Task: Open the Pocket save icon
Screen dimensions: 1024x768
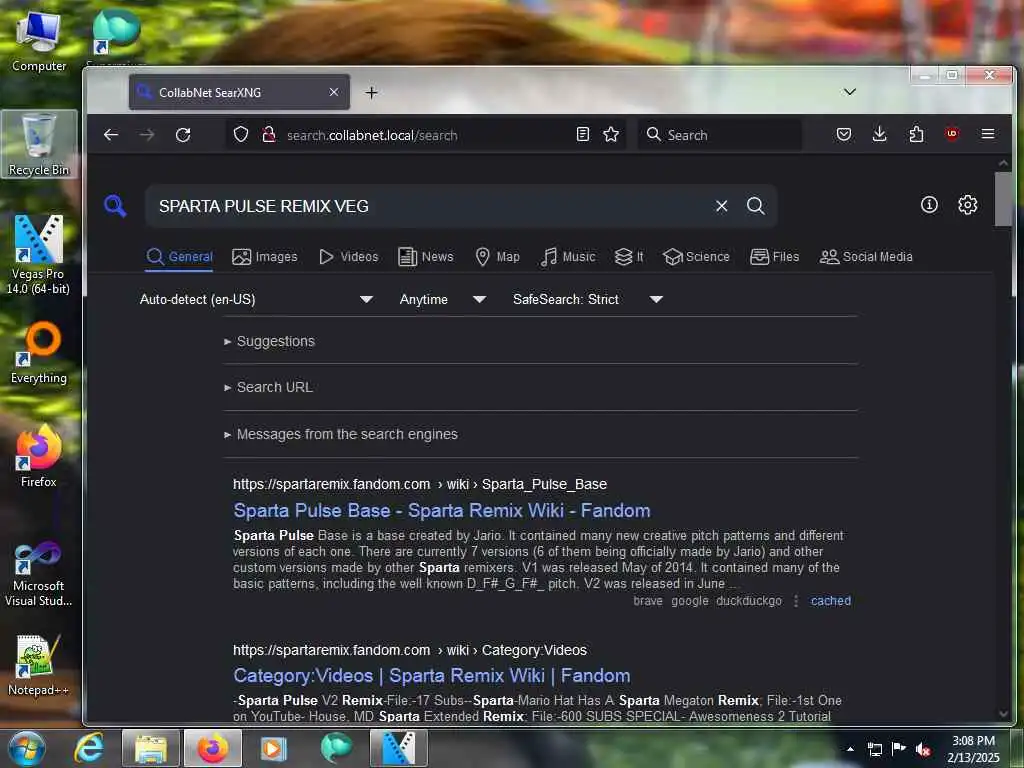Action: 844,135
